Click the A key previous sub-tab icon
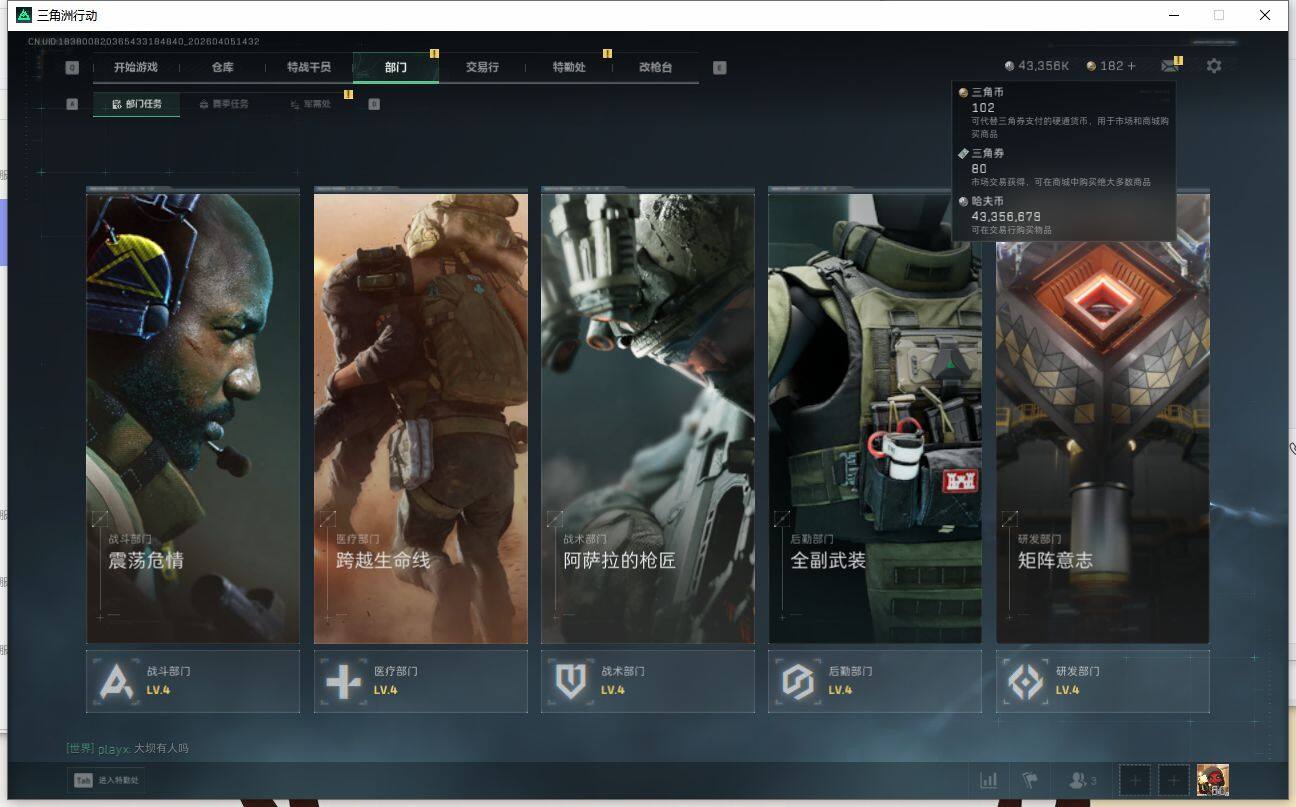The height and width of the screenshot is (807, 1296). coord(72,103)
